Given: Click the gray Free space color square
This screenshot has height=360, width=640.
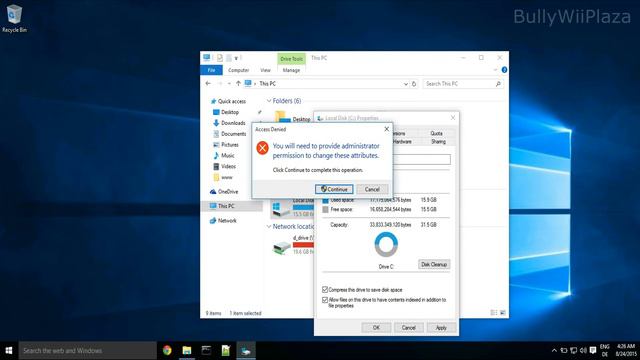Looking at the screenshot, I should coord(325,209).
